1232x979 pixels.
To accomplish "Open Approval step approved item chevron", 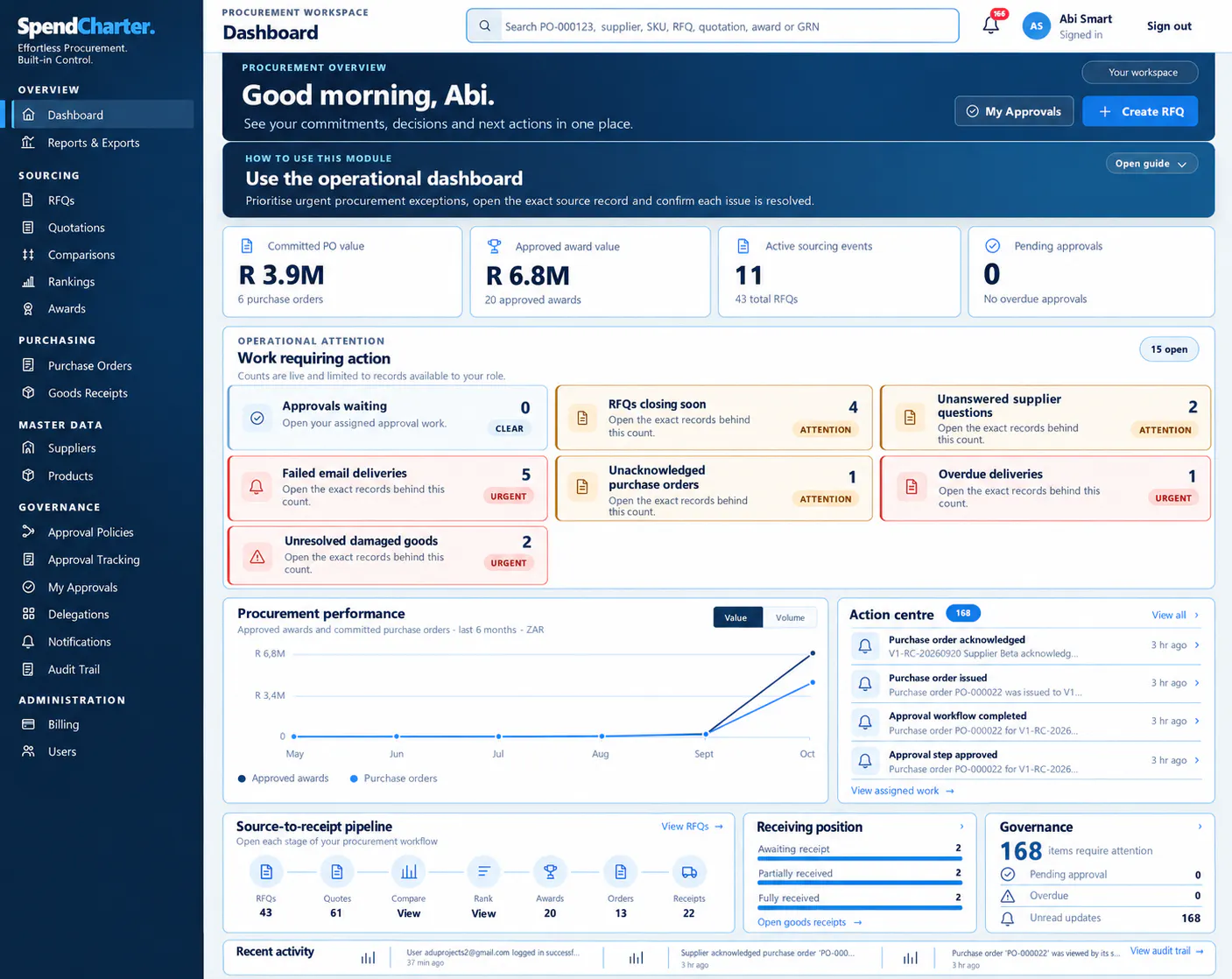I will pos(1197,760).
